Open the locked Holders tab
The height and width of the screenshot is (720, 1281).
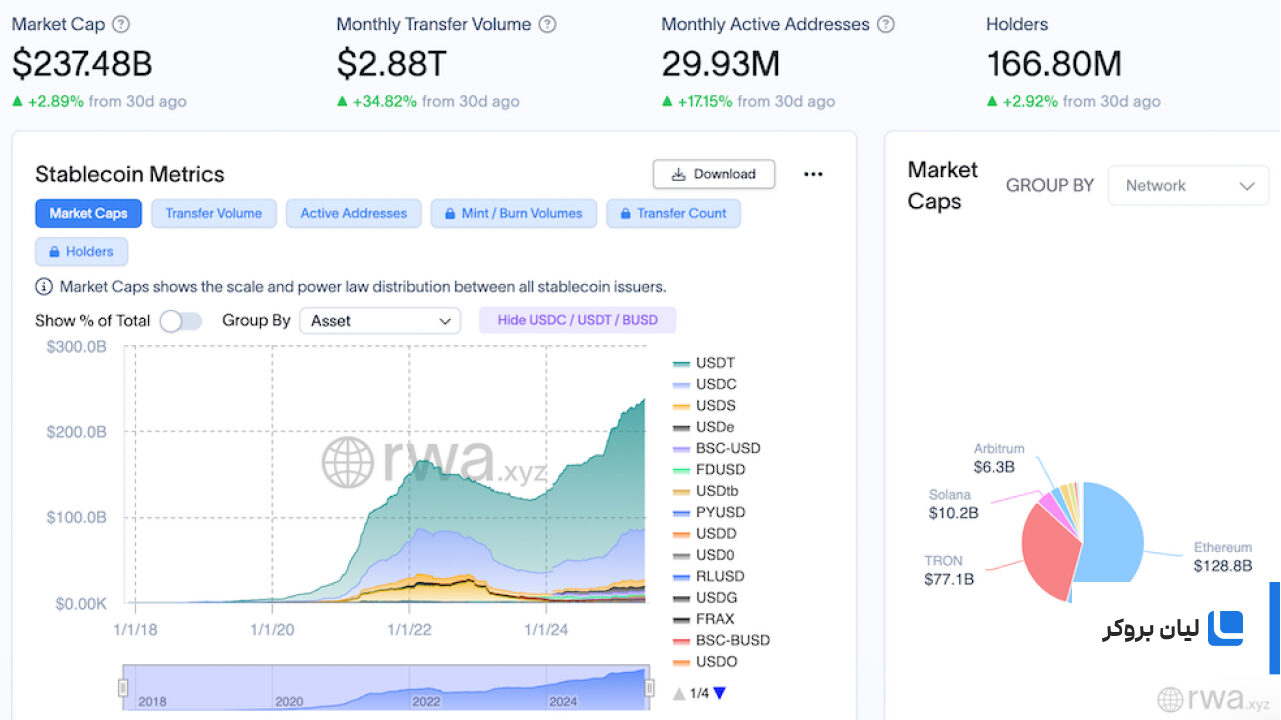(x=81, y=251)
